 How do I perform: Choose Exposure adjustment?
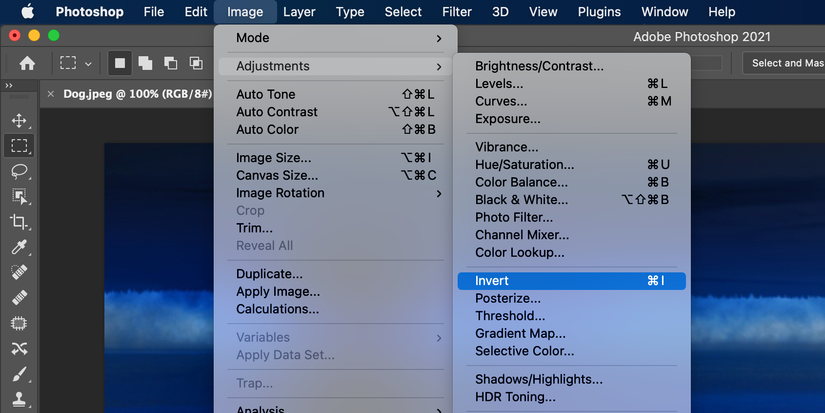click(571, 119)
